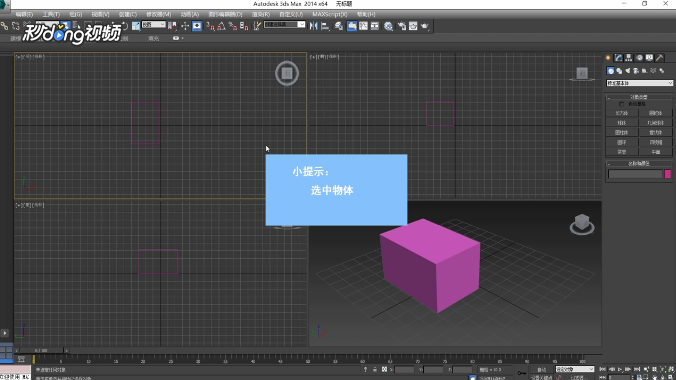Click the teapot Render Production icon
The image size is (676, 380).
425,26
